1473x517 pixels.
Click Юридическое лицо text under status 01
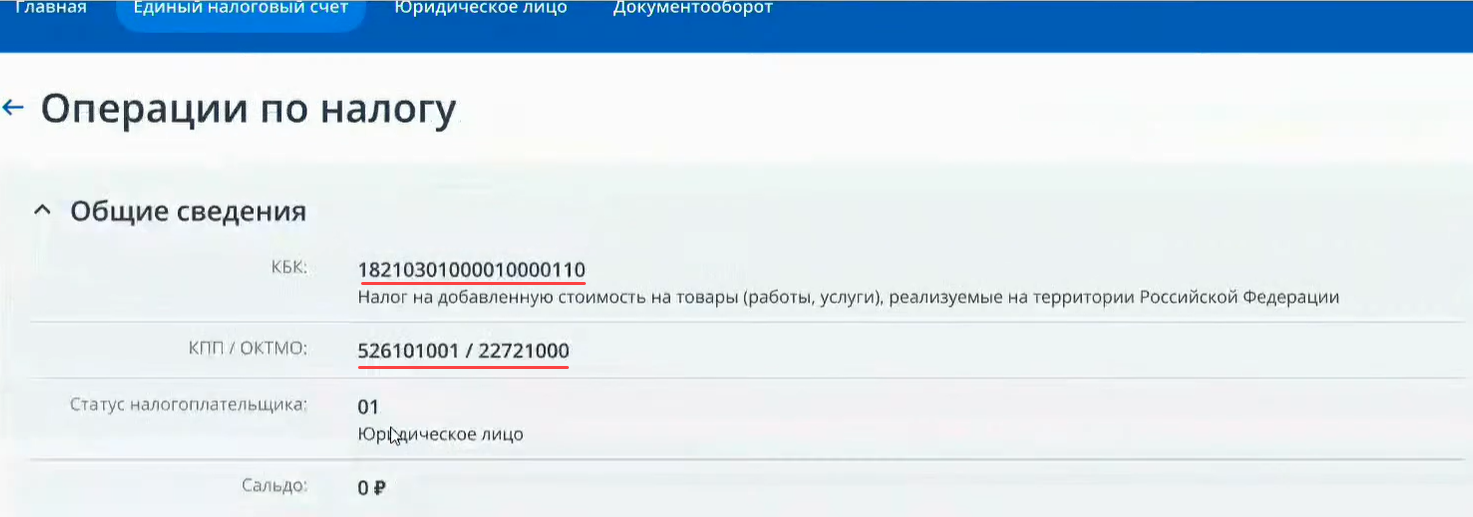(440, 435)
